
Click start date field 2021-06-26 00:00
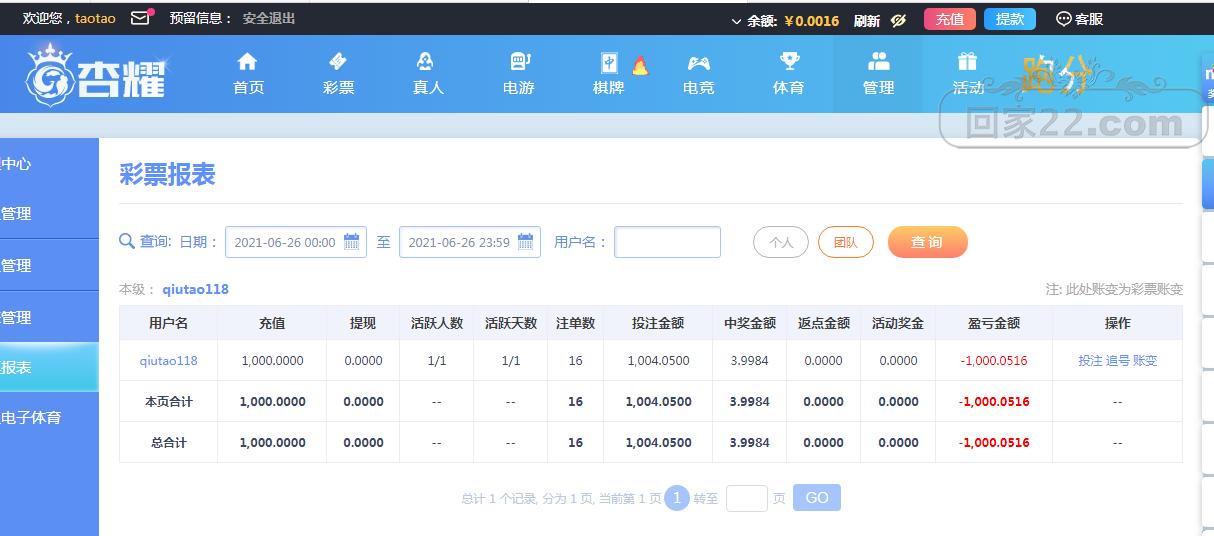[296, 242]
